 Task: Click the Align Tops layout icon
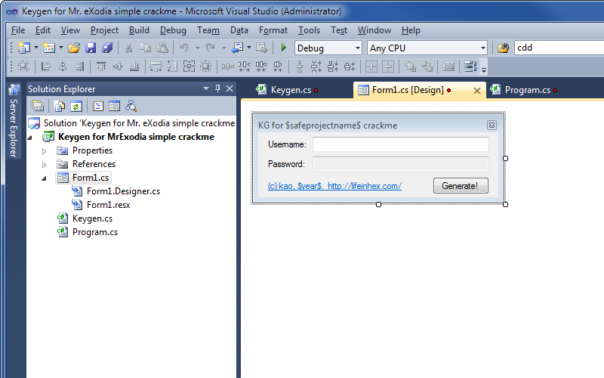tap(101, 67)
